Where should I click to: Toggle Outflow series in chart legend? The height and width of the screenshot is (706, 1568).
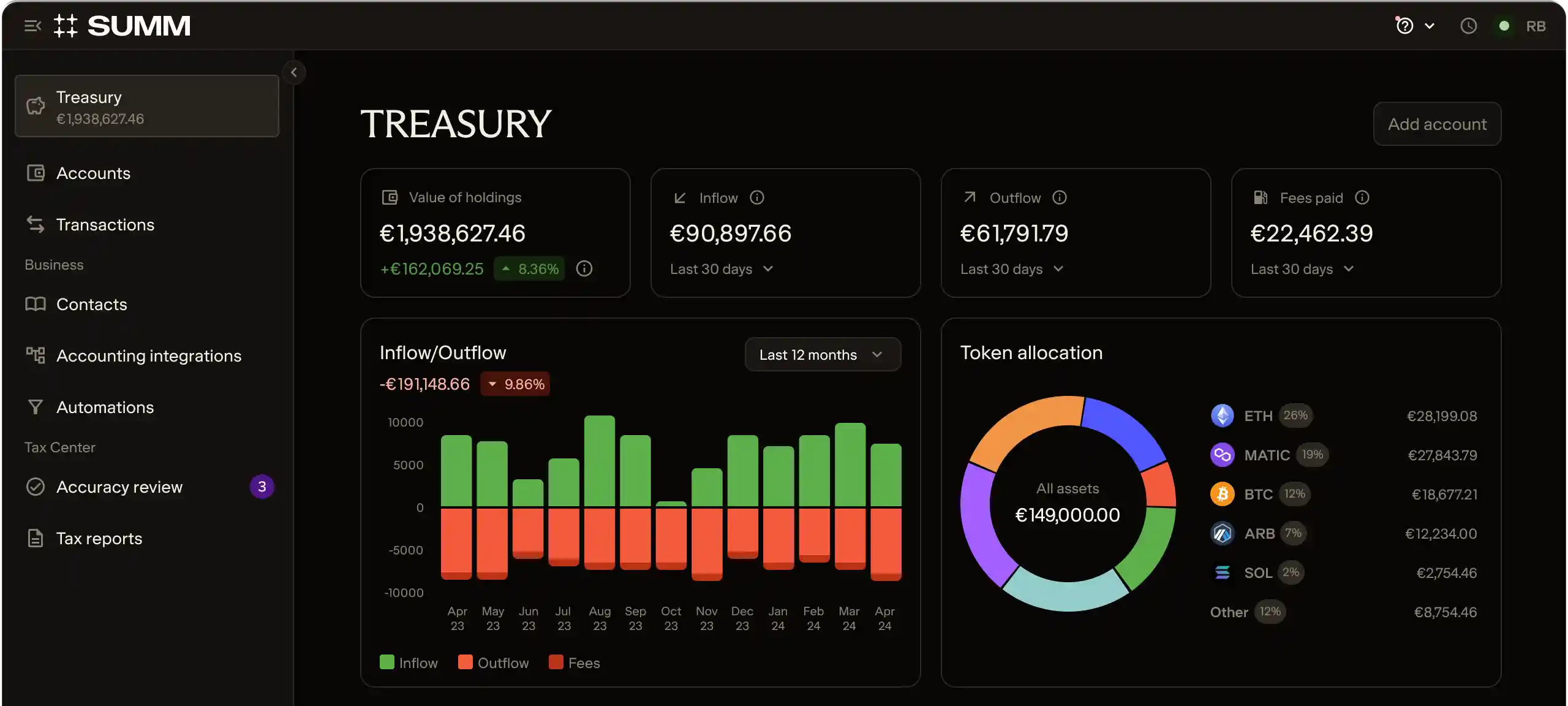pos(493,662)
